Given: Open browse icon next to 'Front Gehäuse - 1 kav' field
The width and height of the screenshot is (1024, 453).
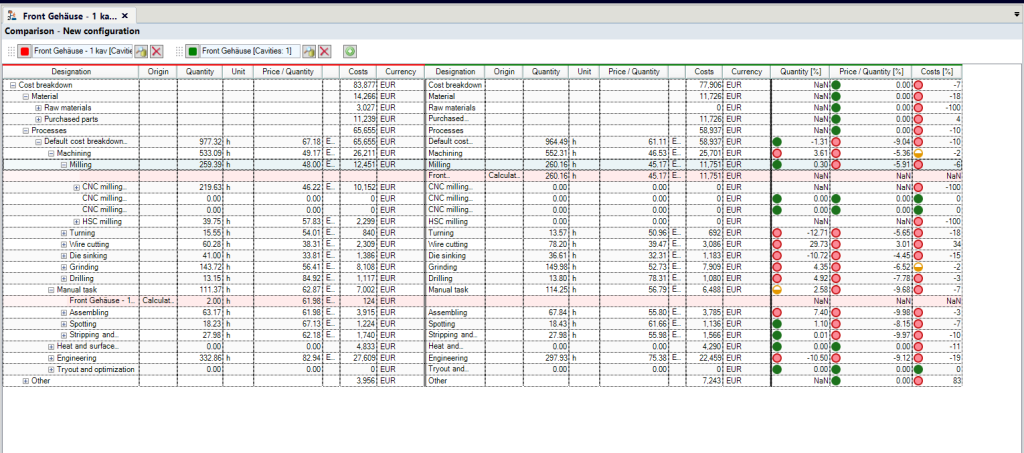Looking at the screenshot, I should click(141, 51).
